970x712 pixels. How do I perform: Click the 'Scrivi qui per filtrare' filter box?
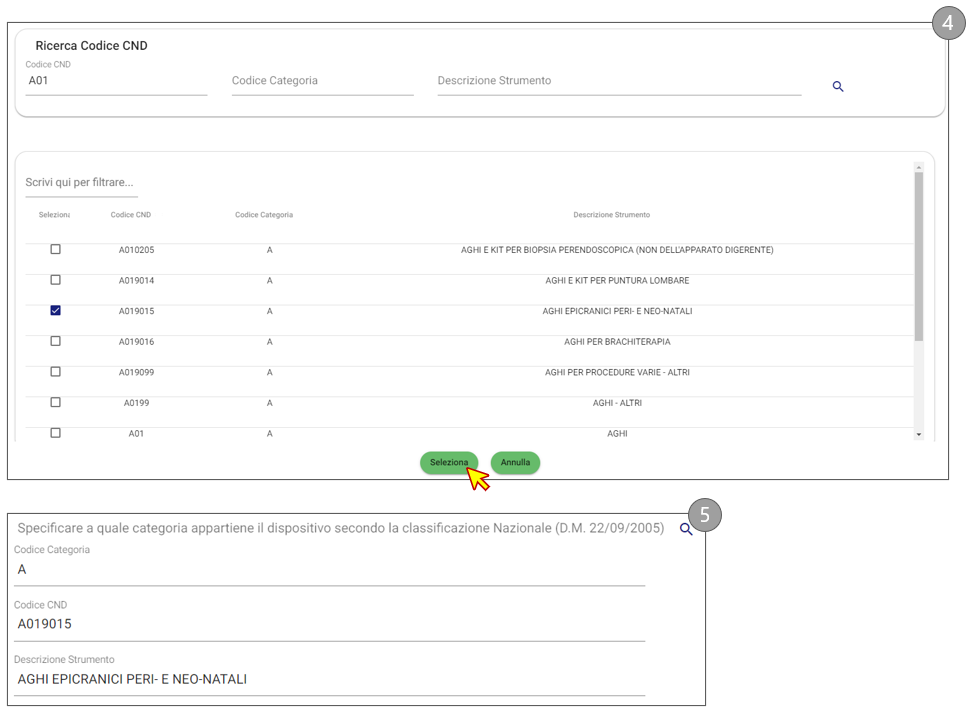click(81, 183)
